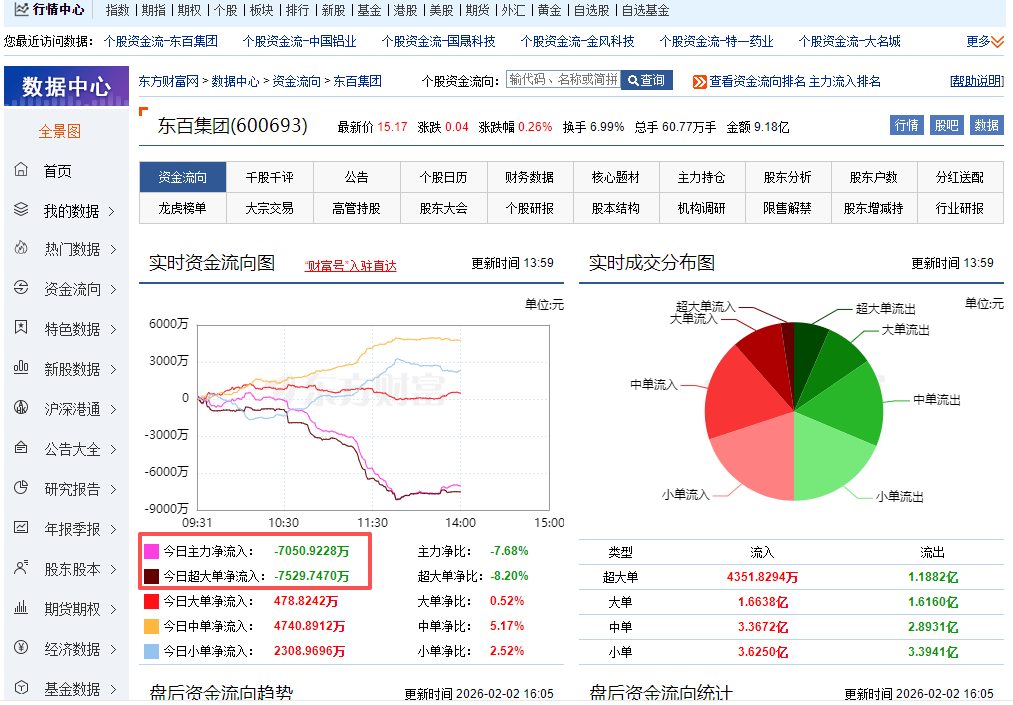Click 查看资金流向排名 主力流入排名 link

[795, 81]
